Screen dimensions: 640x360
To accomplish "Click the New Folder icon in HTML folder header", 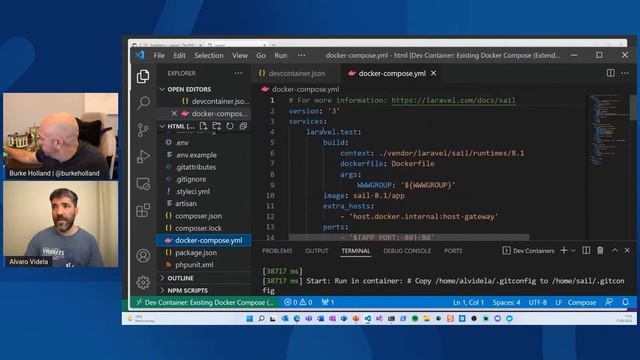I will tap(217, 126).
